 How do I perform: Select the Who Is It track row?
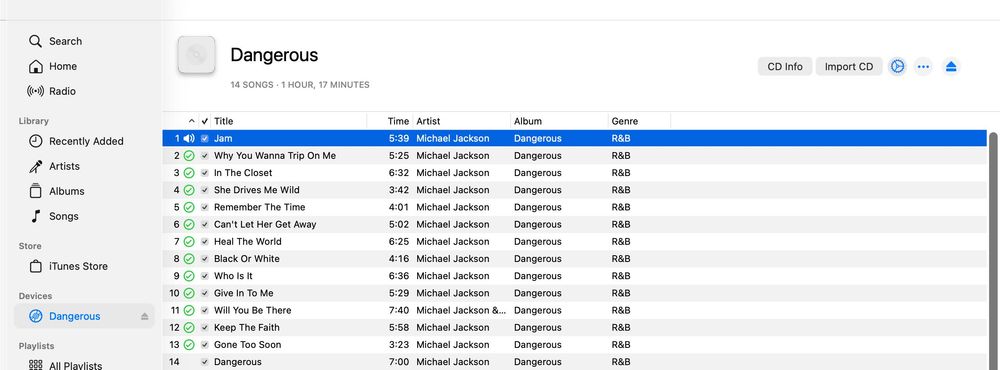click(574, 276)
